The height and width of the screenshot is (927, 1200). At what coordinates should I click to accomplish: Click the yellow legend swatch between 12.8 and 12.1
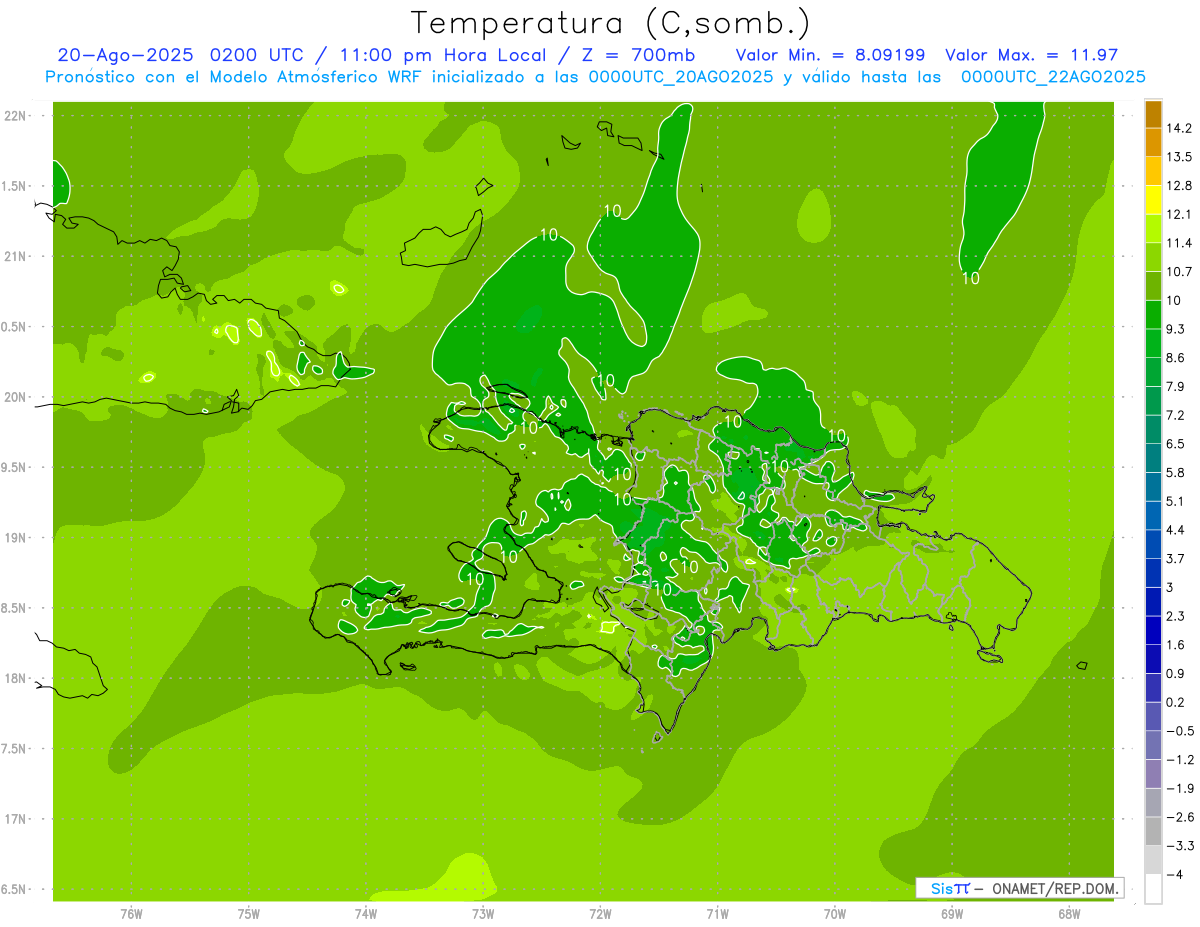pyautogui.click(x=1153, y=200)
